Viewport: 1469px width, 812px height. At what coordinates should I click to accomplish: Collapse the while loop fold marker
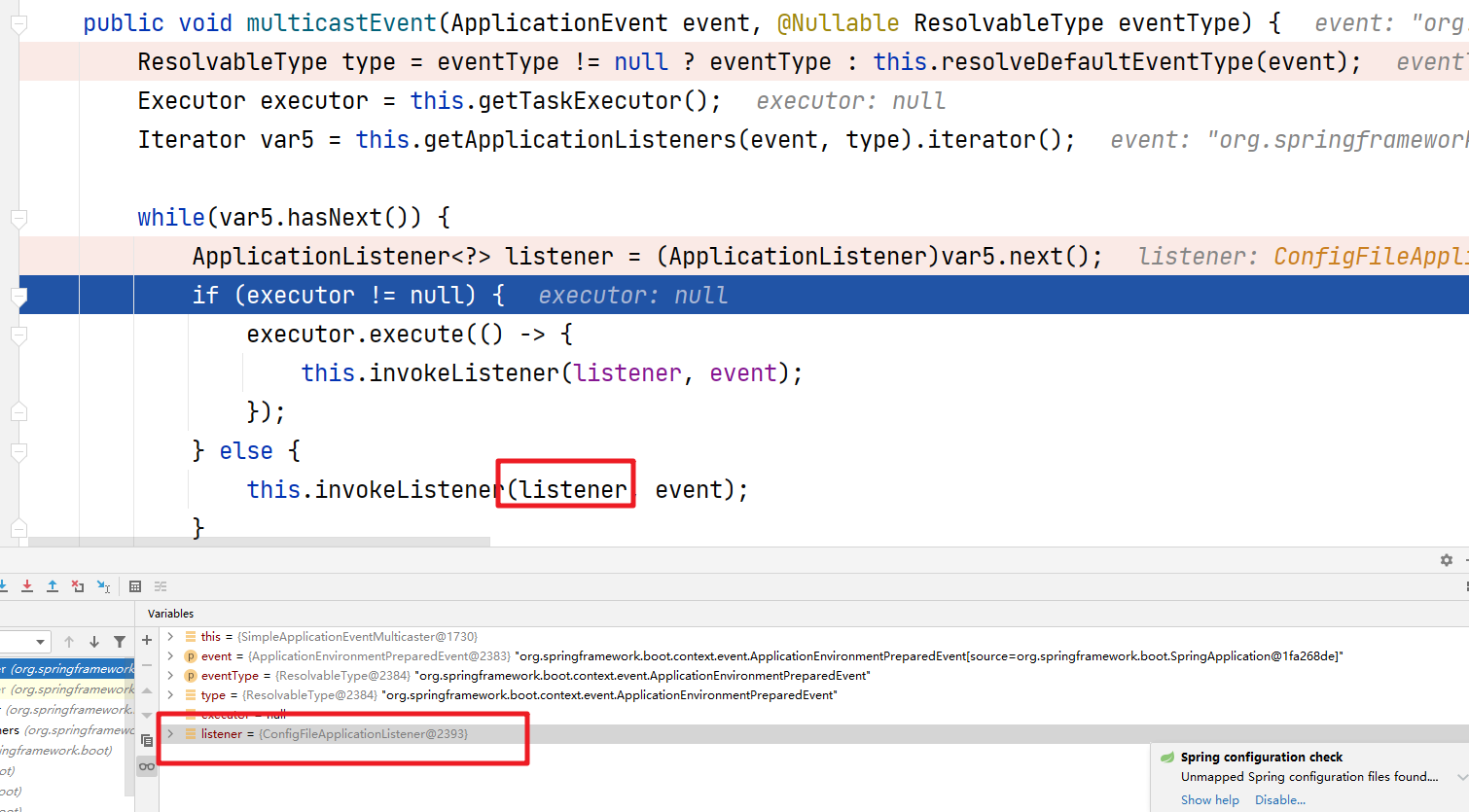tap(18, 218)
